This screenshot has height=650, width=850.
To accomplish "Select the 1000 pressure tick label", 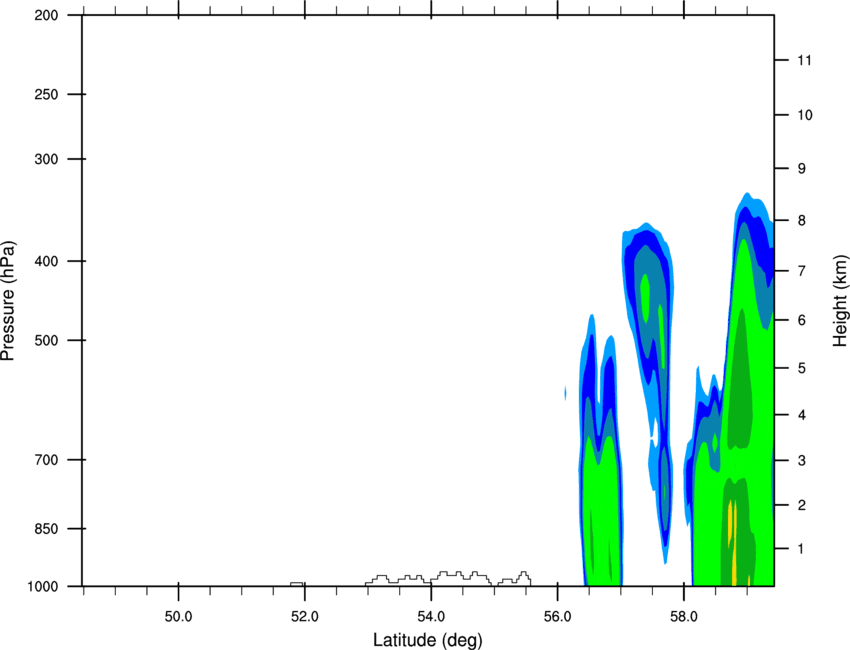I will 43,587.
